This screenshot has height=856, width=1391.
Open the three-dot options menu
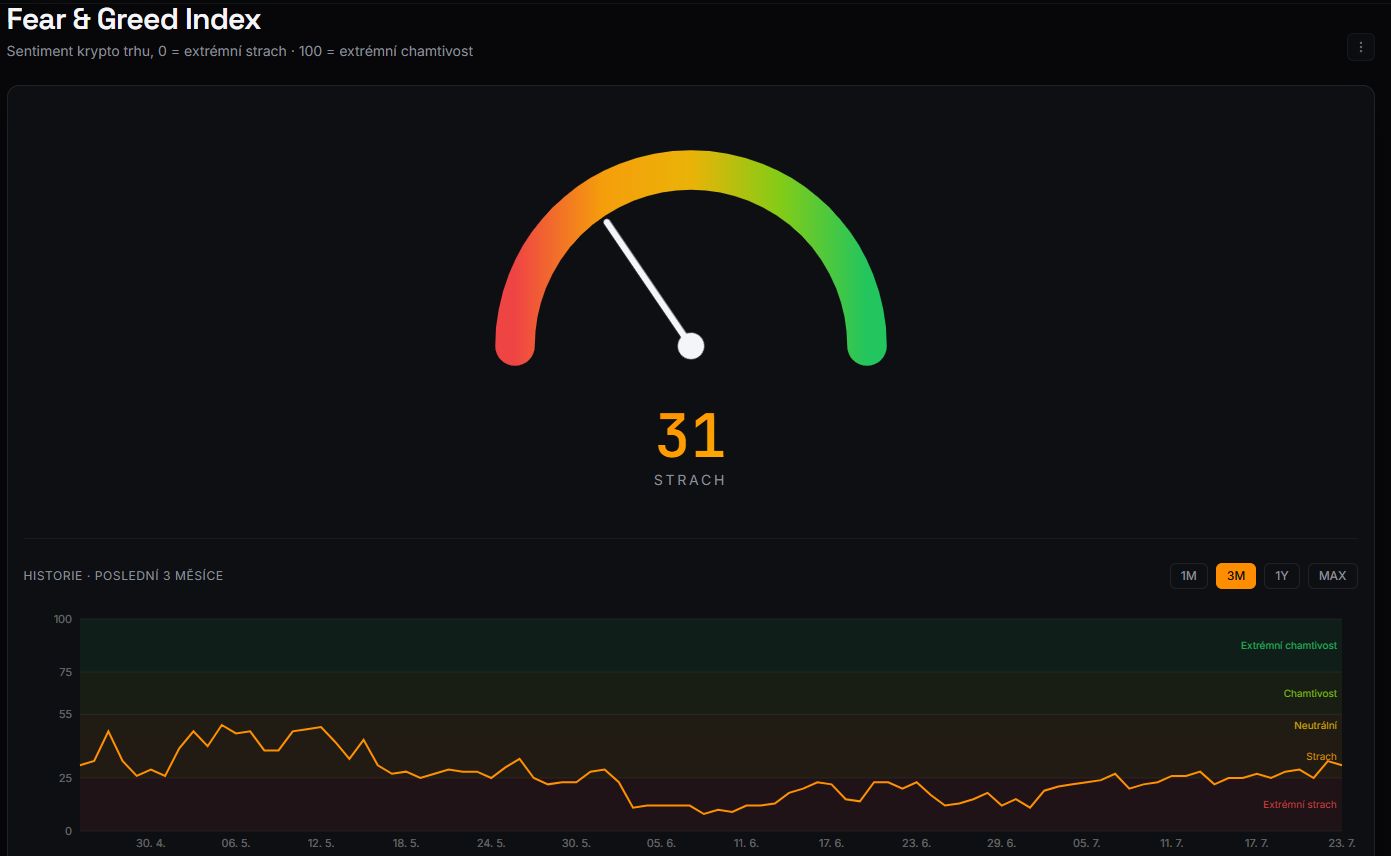1360,47
